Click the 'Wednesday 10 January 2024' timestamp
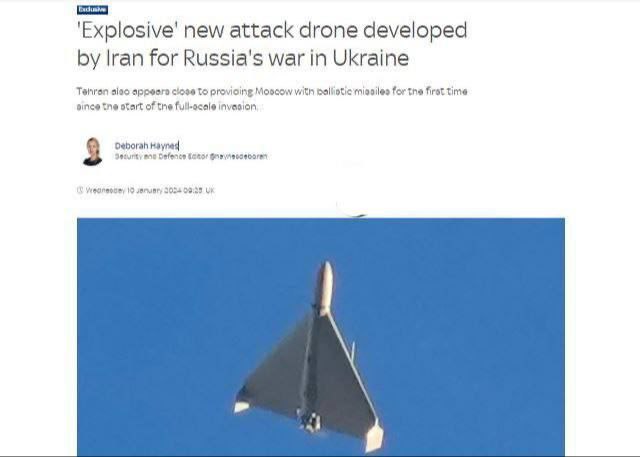This screenshot has width=640, height=457. (133, 190)
